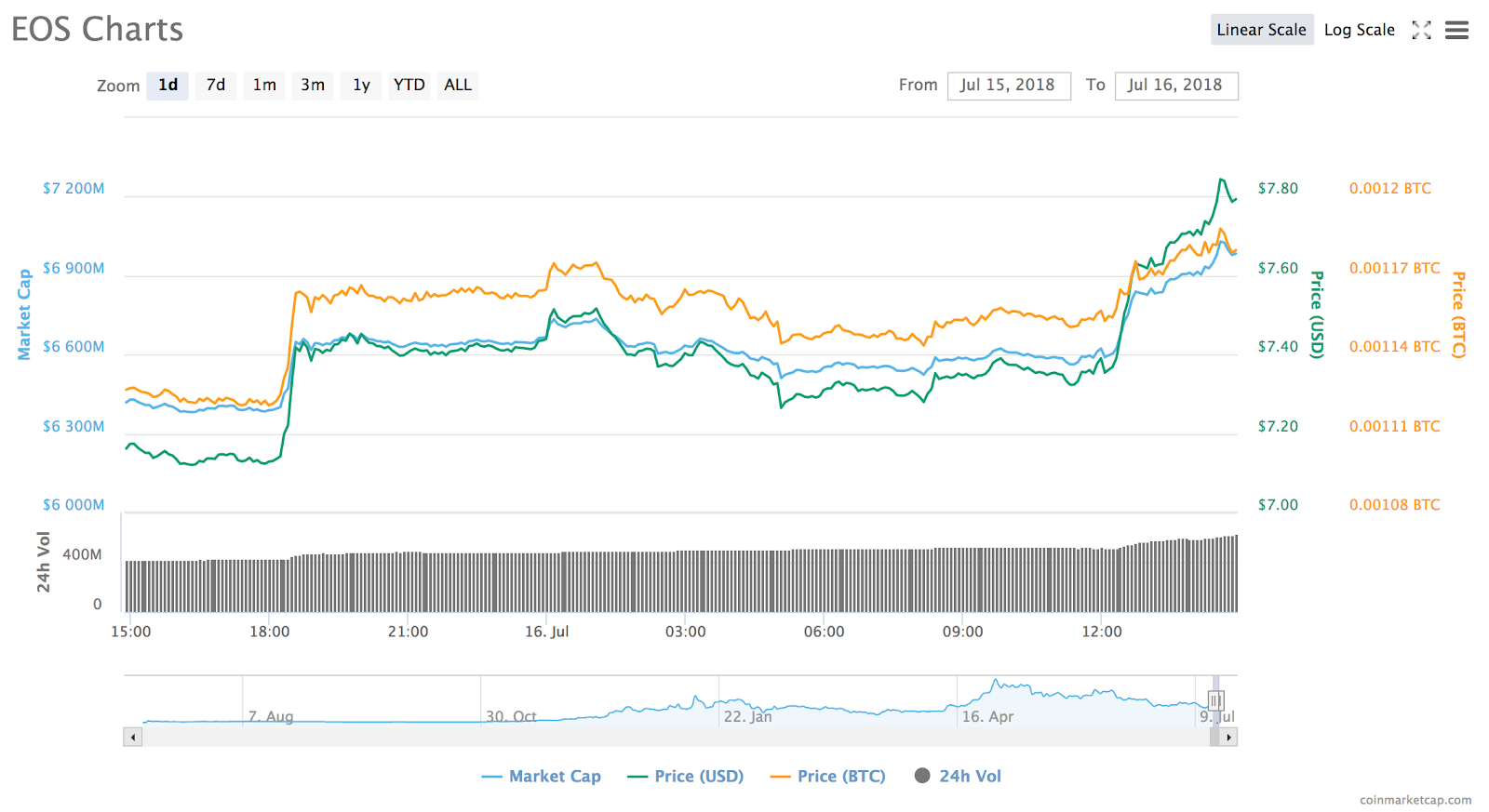This screenshot has width=1489, height=812.
Task: Click the fullscreen expand icon
Action: click(1421, 30)
